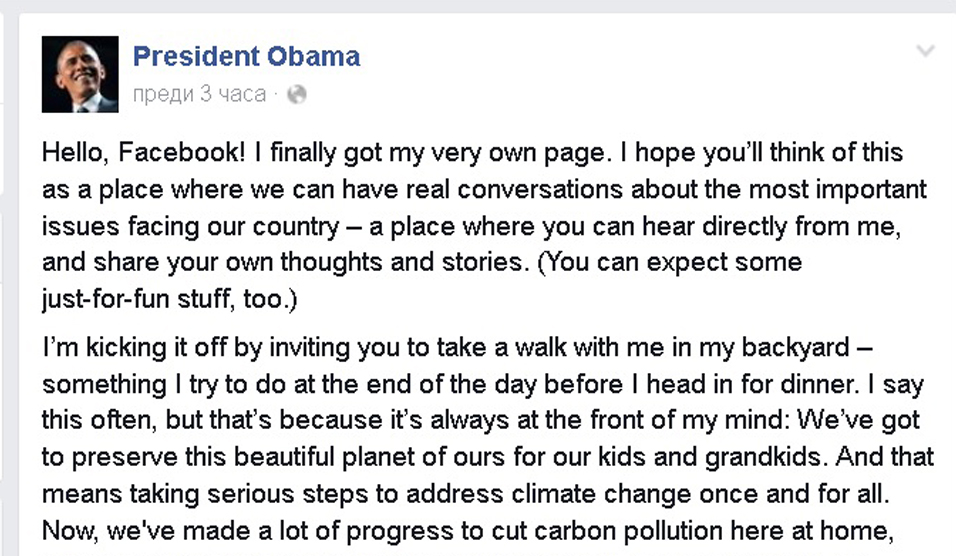Screen dimensions: 956x556
Task: Click the phrase "issues facing our country"
Action: click(191, 225)
